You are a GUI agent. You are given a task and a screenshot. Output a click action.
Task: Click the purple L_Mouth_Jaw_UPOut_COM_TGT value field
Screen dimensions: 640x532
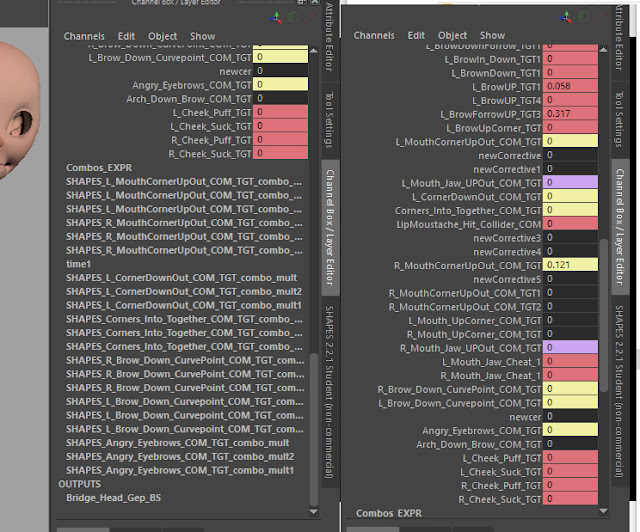(570, 183)
